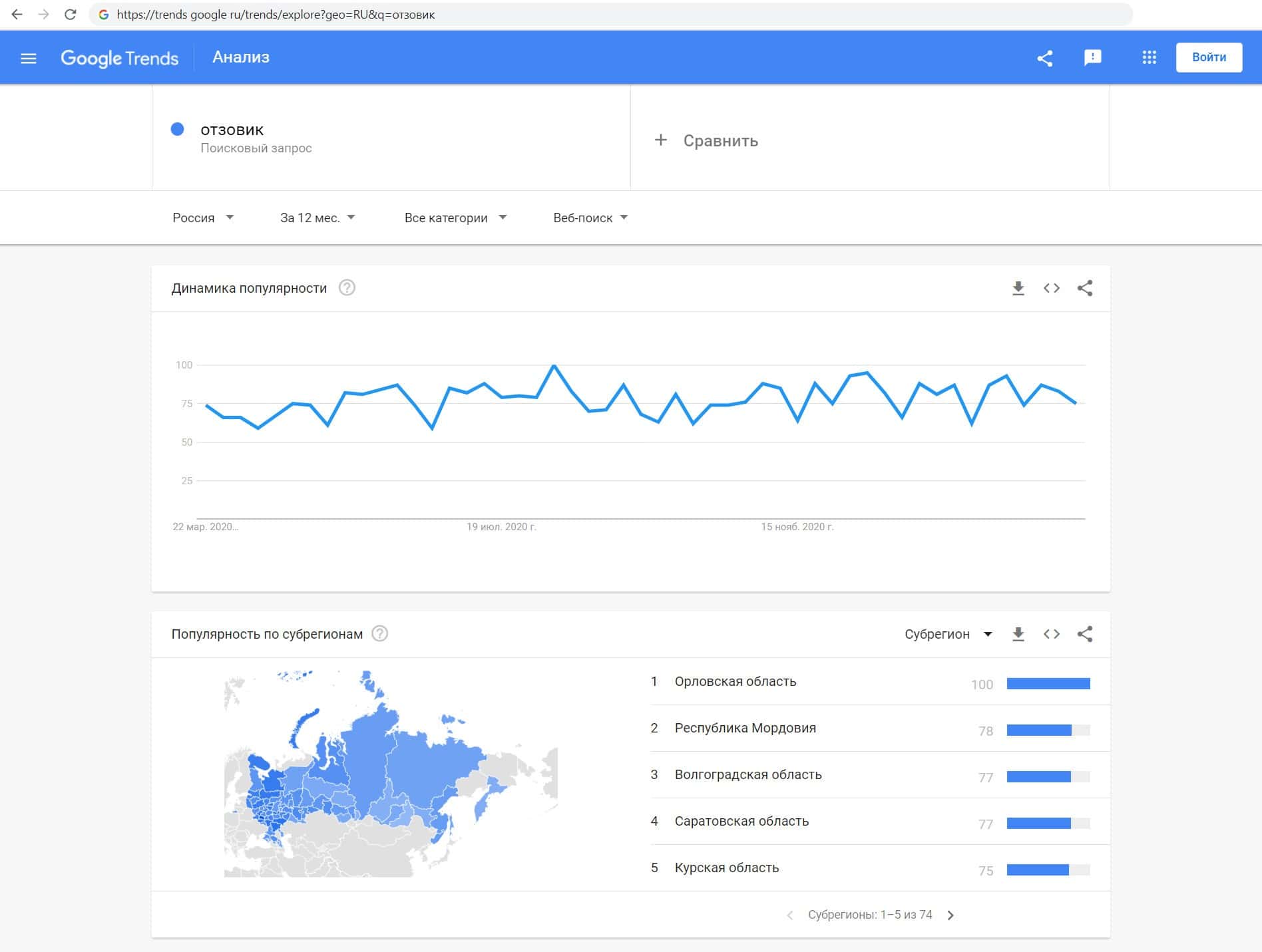Download the subregion popularity data
This screenshot has width=1262, height=952.
click(1018, 634)
